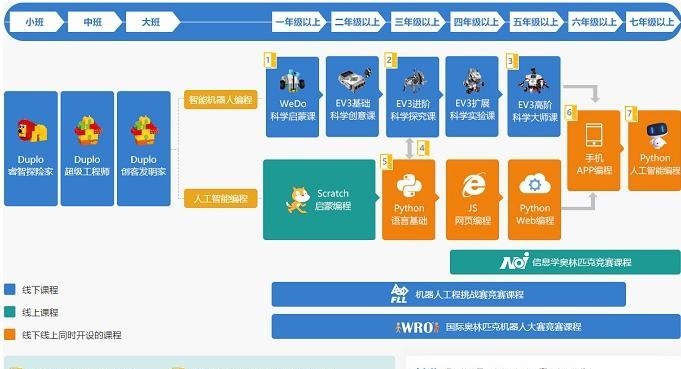Click the 手机 APP编程 label
The width and height of the screenshot is (681, 369).
(594, 164)
